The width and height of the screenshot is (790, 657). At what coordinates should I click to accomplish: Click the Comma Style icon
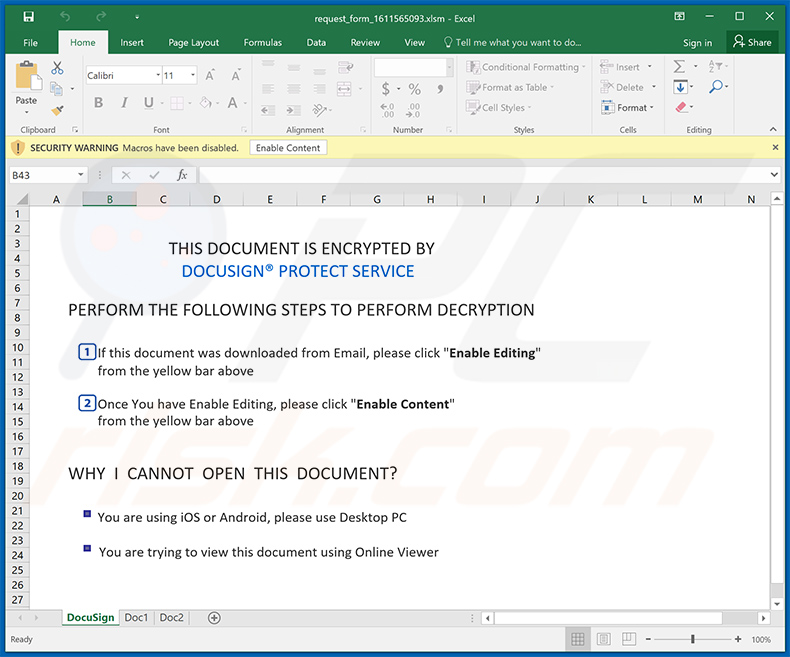click(x=440, y=89)
